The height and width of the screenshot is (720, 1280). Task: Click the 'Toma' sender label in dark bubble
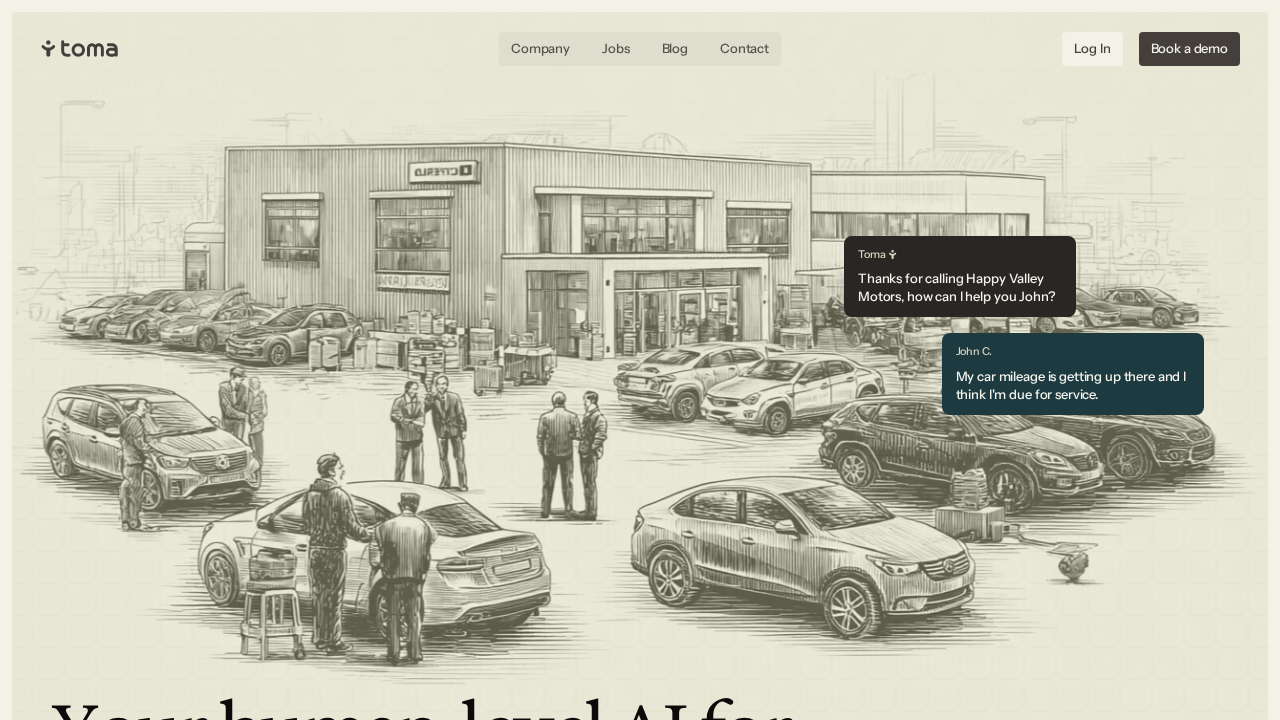pyautogui.click(x=871, y=255)
